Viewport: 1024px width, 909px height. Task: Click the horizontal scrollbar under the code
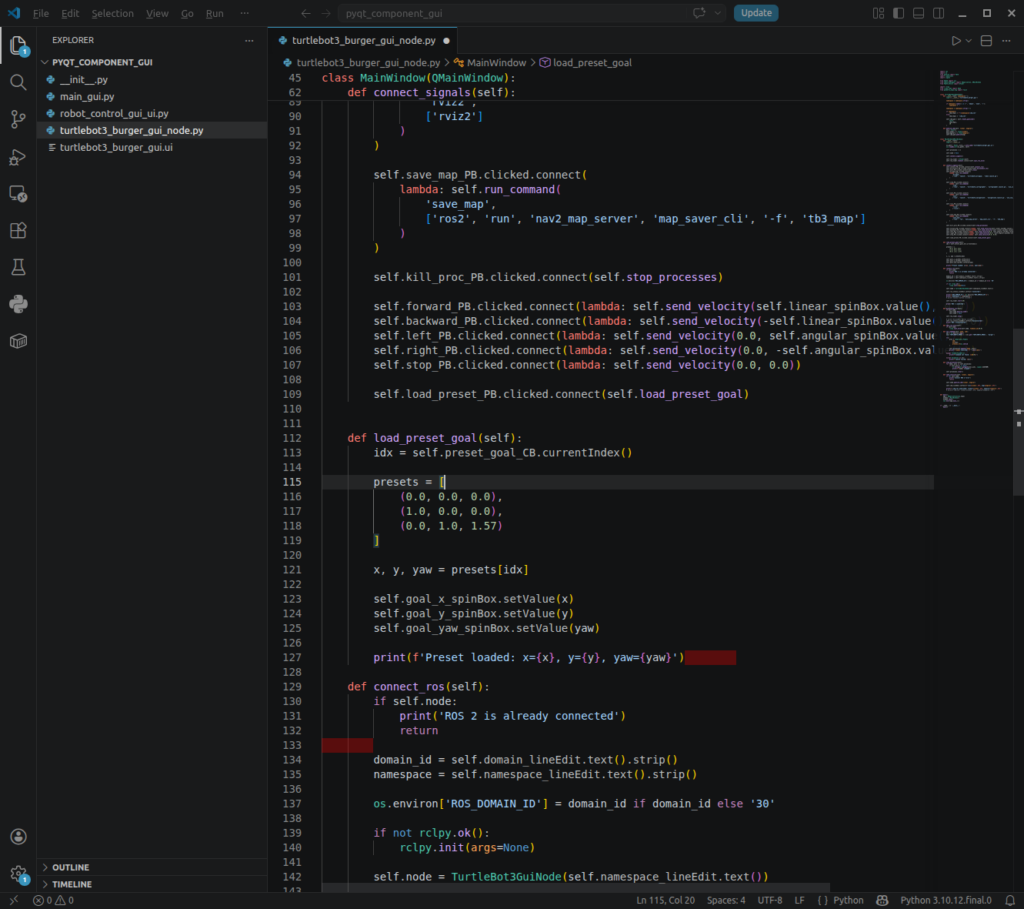tap(575, 888)
